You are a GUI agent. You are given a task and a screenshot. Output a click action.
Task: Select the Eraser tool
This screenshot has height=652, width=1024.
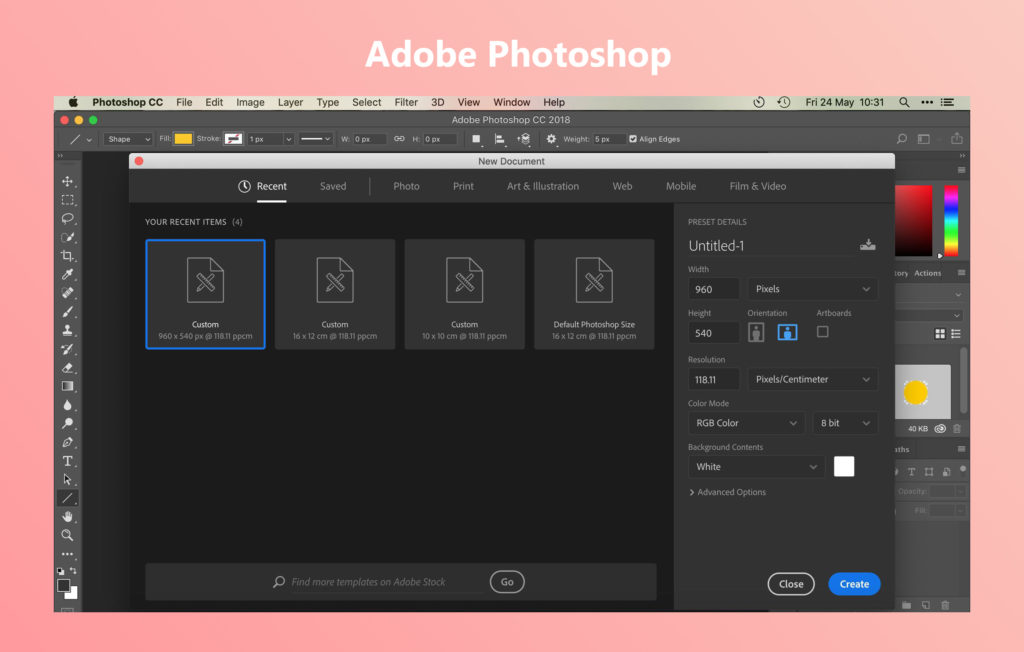tap(67, 367)
